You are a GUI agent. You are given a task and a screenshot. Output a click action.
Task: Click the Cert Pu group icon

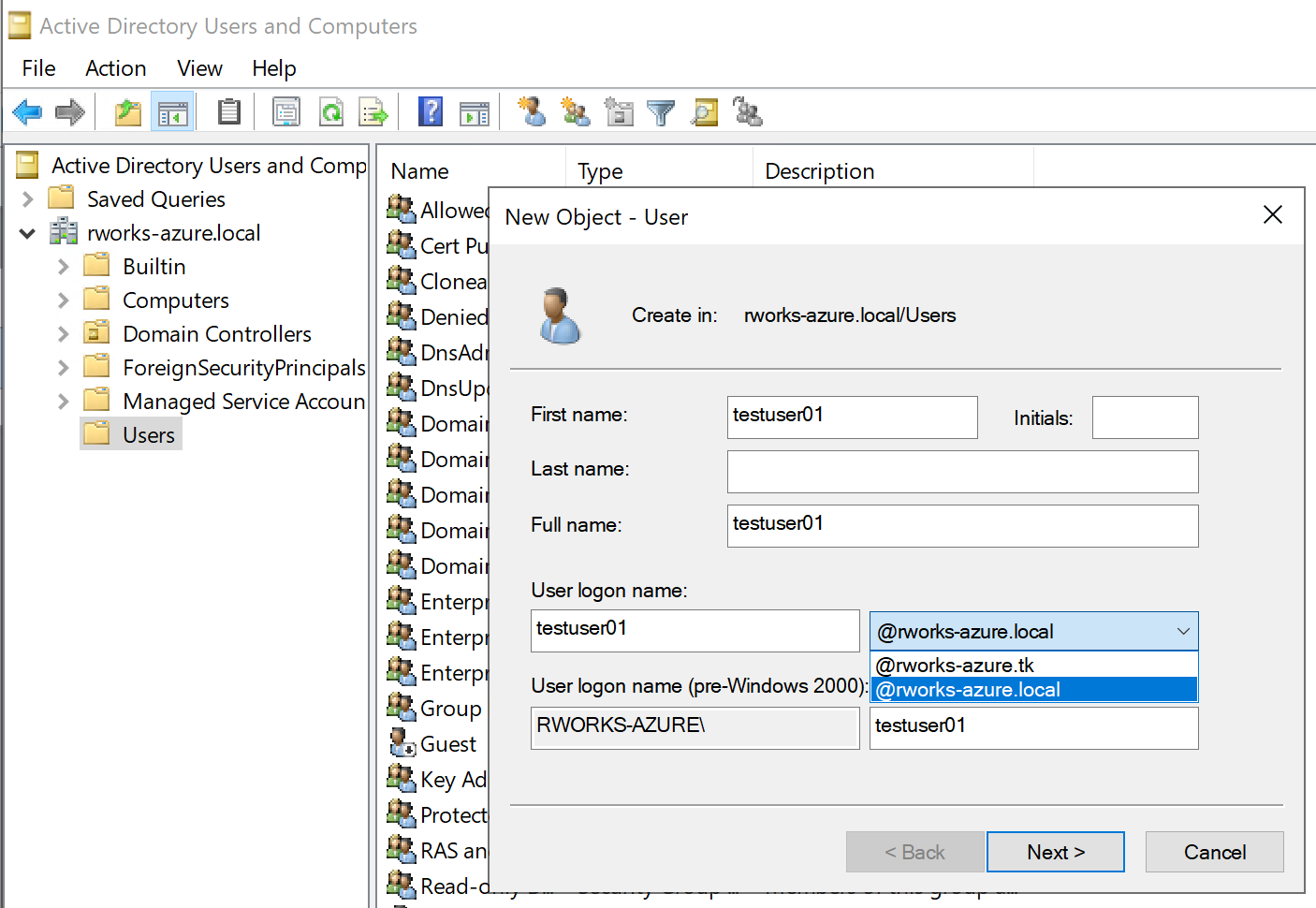coord(402,244)
